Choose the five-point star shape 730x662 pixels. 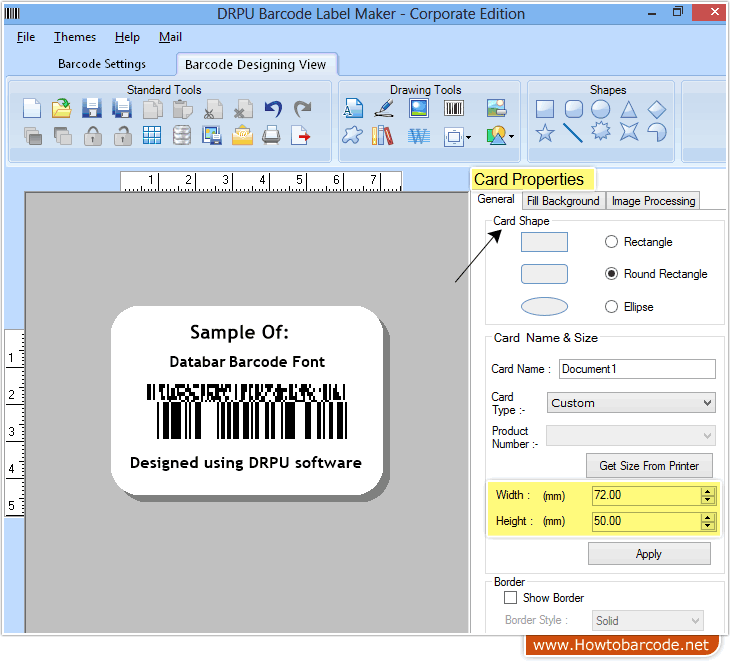click(545, 133)
